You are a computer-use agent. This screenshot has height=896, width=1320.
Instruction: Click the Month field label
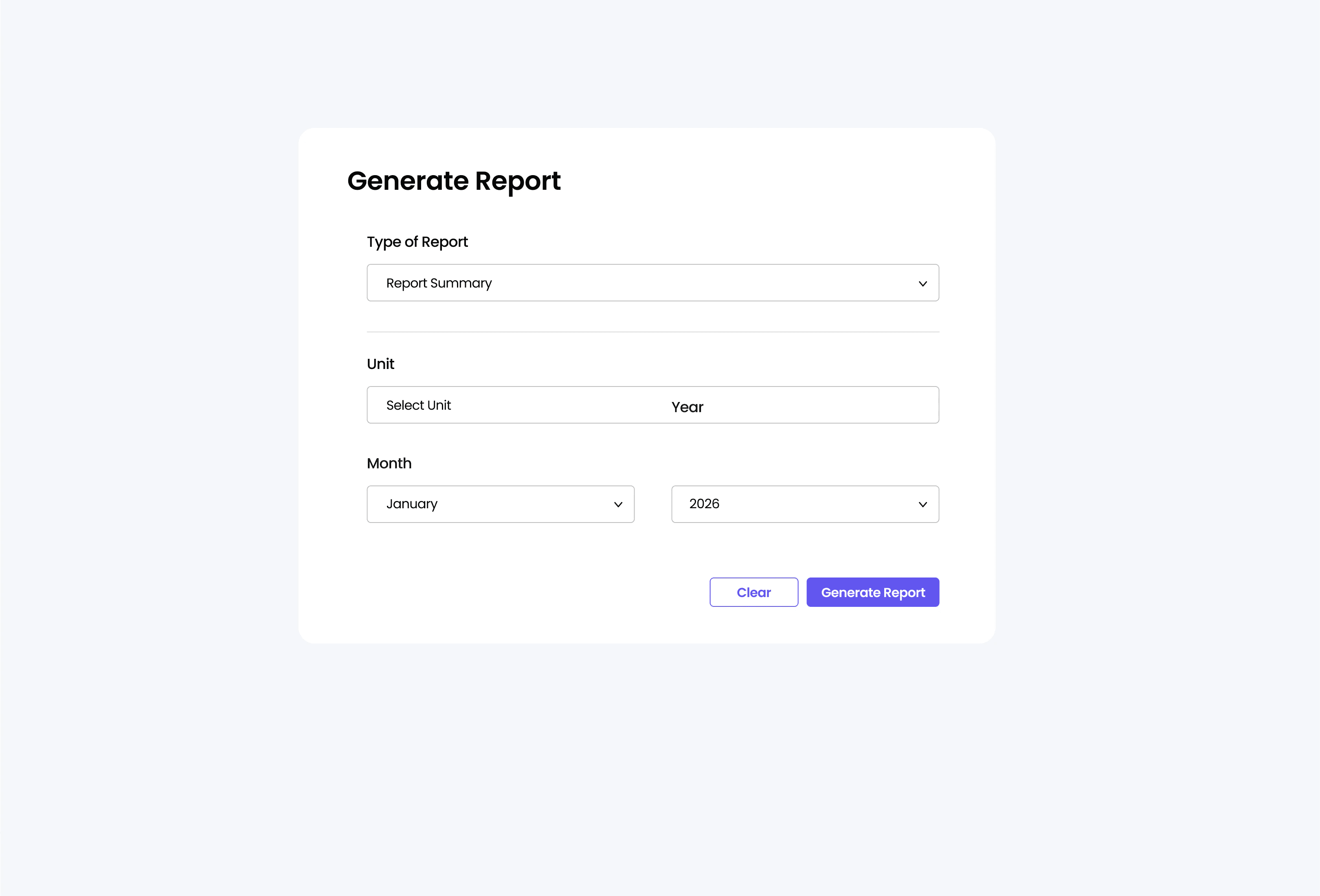coord(389,463)
